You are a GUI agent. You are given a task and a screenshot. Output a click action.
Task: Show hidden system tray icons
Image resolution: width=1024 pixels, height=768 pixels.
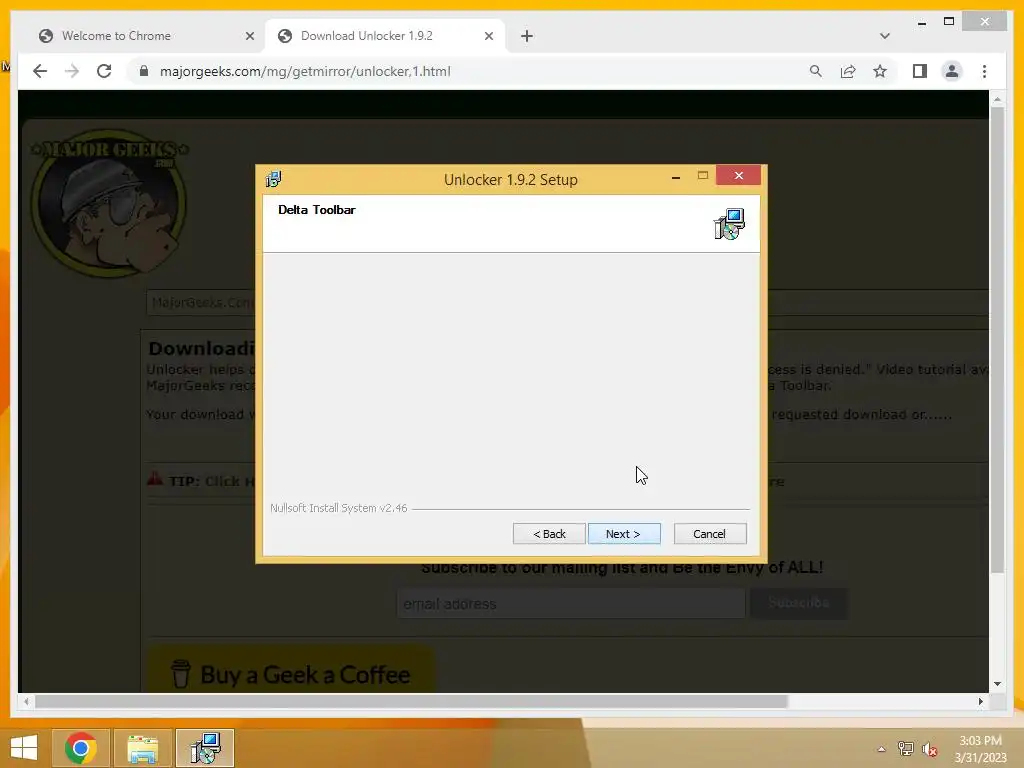point(881,749)
